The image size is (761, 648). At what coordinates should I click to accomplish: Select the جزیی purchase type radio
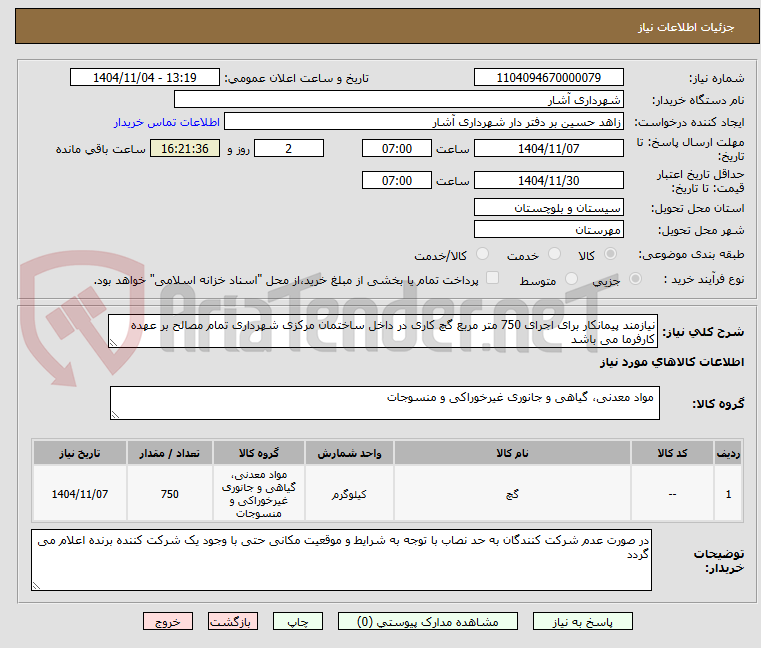pos(635,279)
